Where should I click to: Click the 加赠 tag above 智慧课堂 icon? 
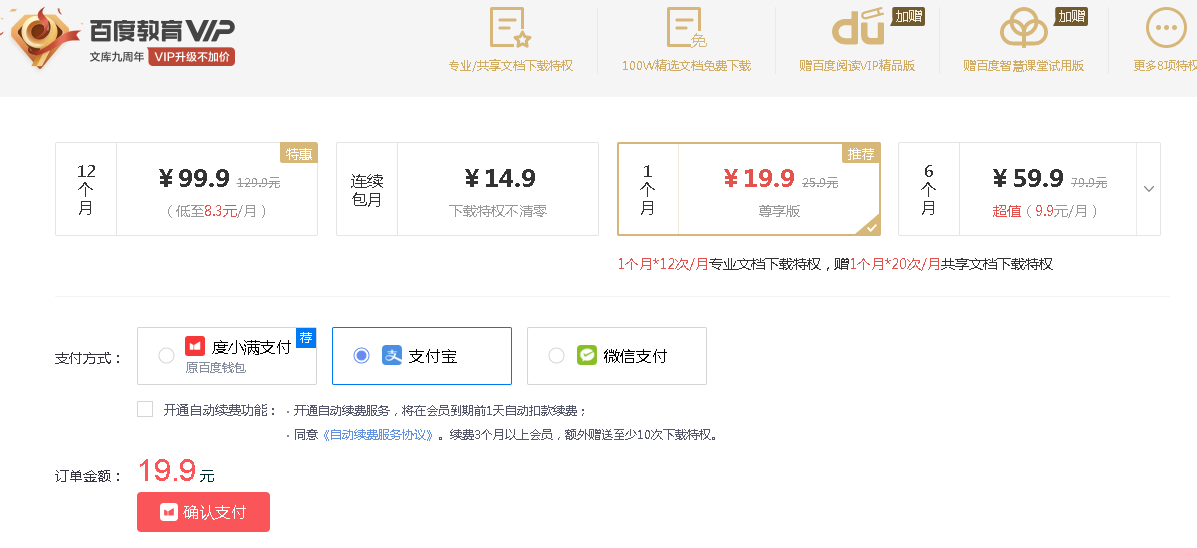pyautogui.click(x=1071, y=16)
